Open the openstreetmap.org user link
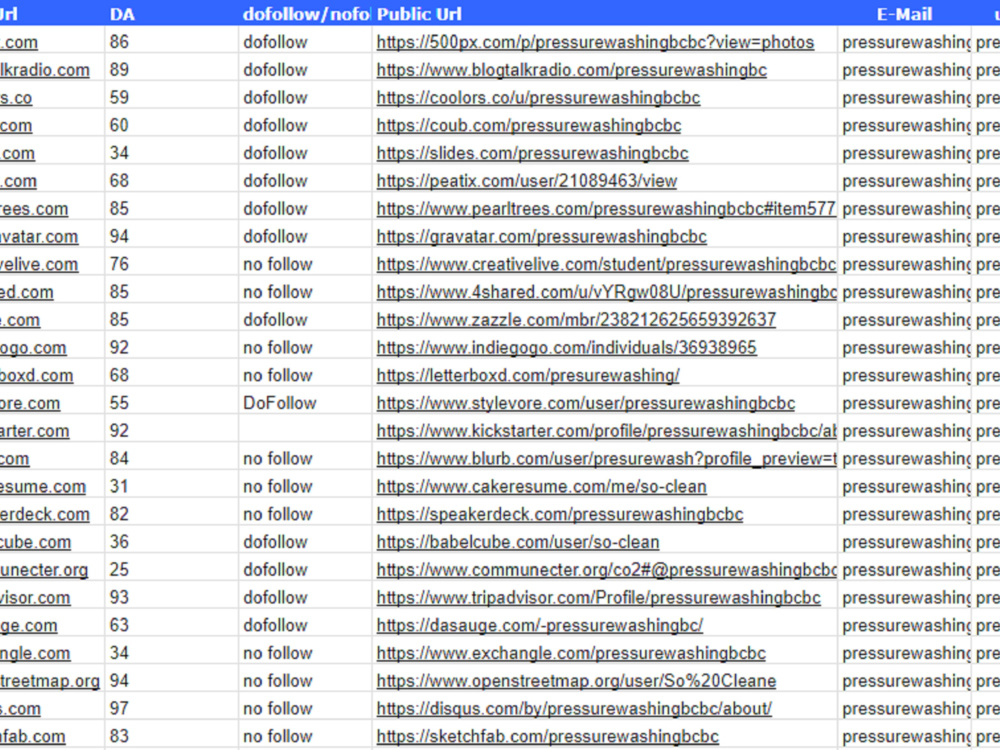1000x750 pixels. coord(576,681)
